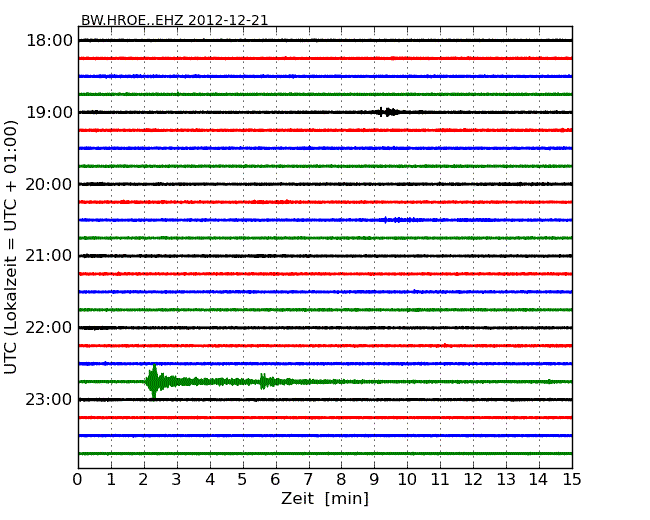650x520 pixels.
Task: Click the 23:00 time label
Action: [49, 399]
